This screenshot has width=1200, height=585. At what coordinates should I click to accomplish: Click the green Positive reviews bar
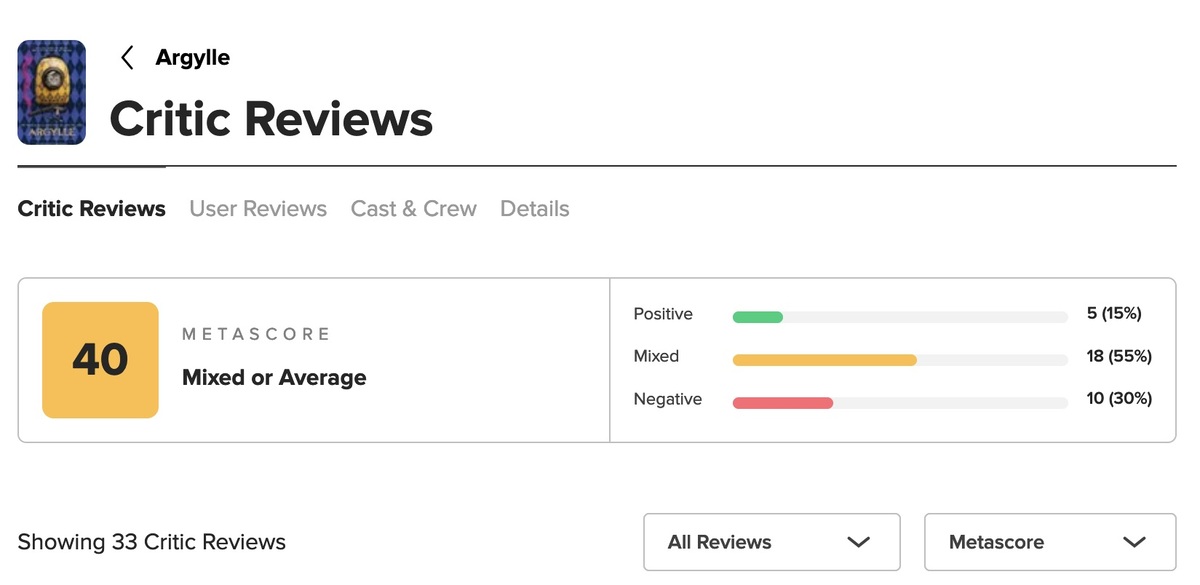[758, 317]
